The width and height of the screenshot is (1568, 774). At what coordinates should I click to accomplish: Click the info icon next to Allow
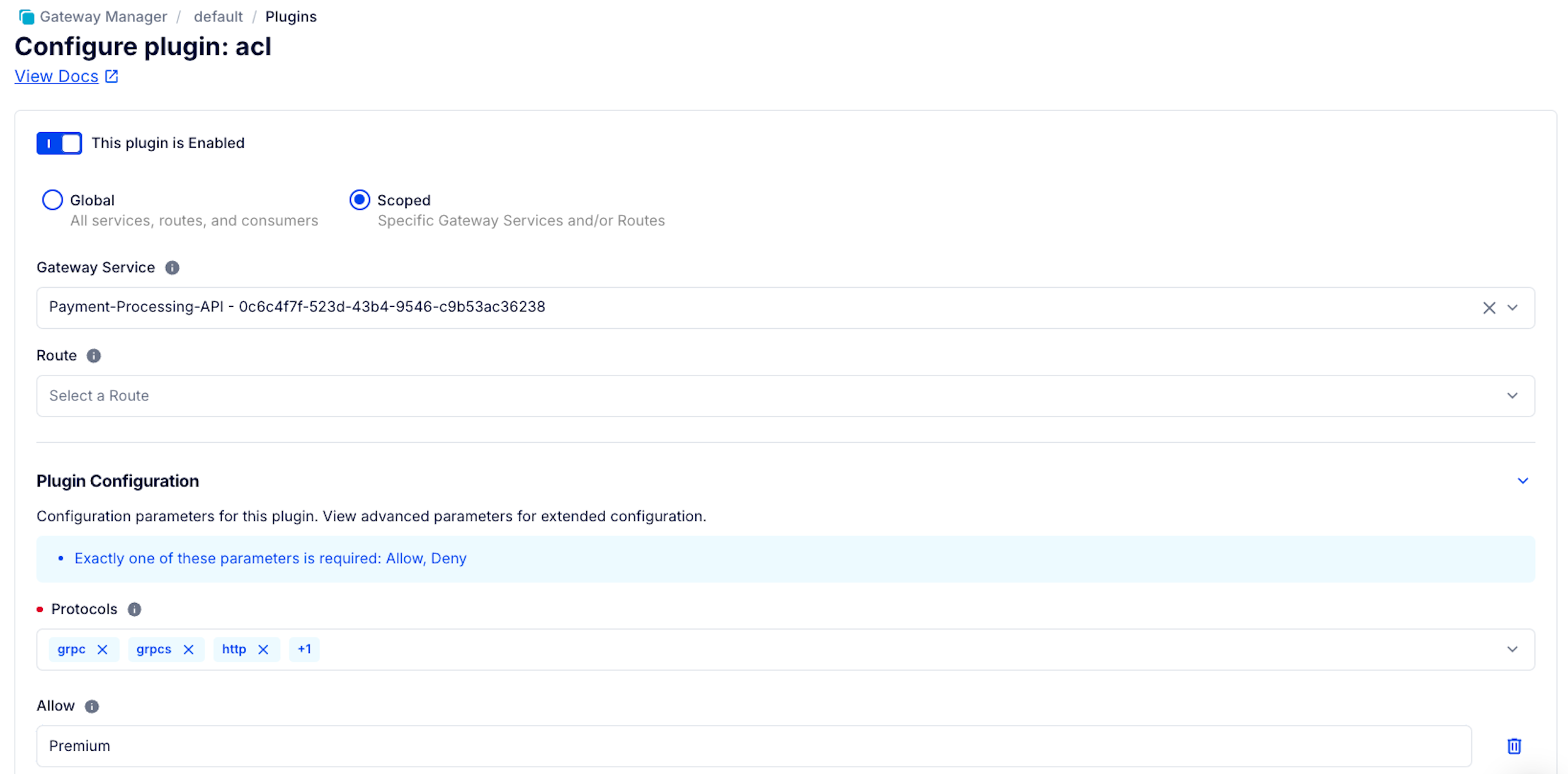[x=91, y=706]
